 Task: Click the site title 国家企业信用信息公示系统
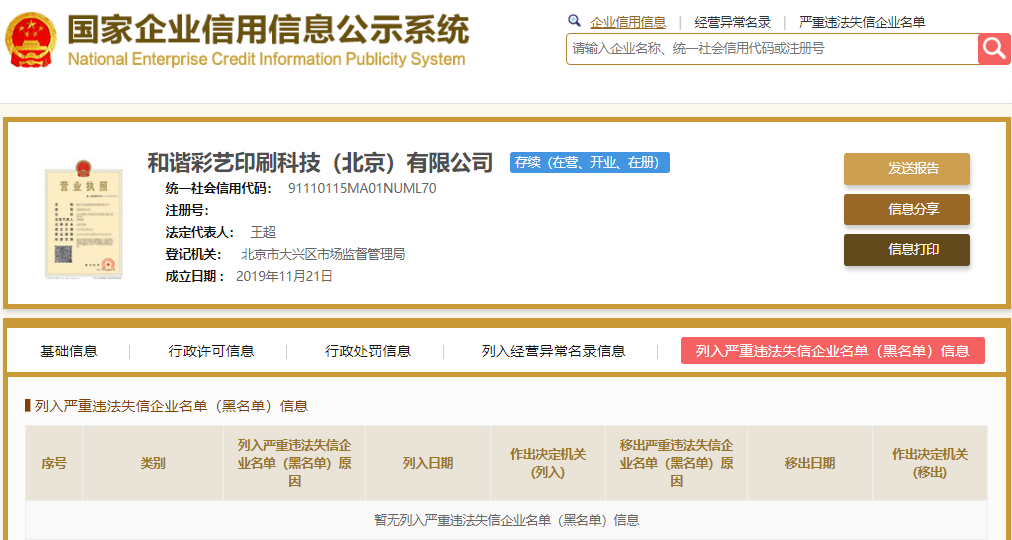coord(268,30)
